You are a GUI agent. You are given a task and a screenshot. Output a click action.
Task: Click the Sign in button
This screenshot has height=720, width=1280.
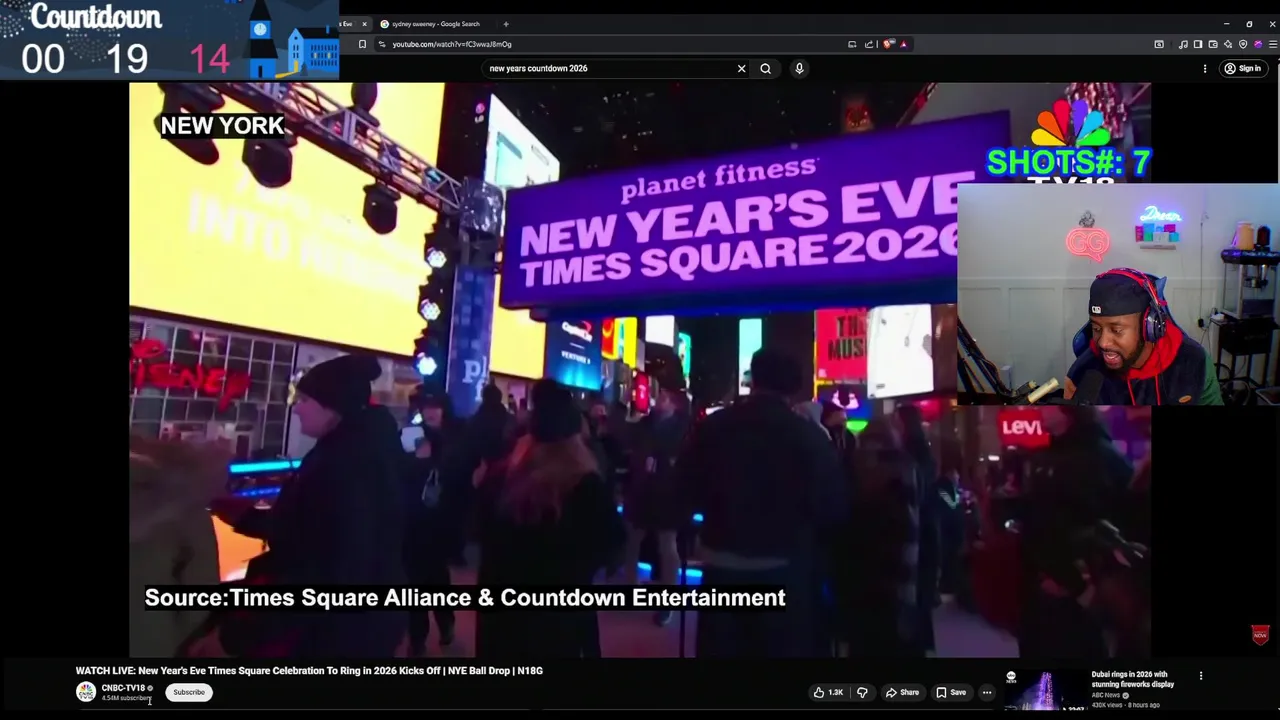click(1244, 68)
